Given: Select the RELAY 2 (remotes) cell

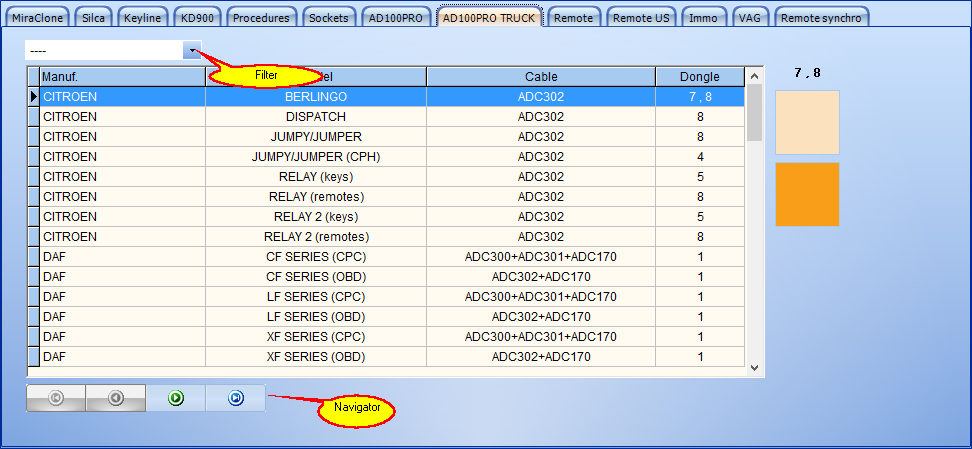Looking at the screenshot, I should tap(316, 237).
